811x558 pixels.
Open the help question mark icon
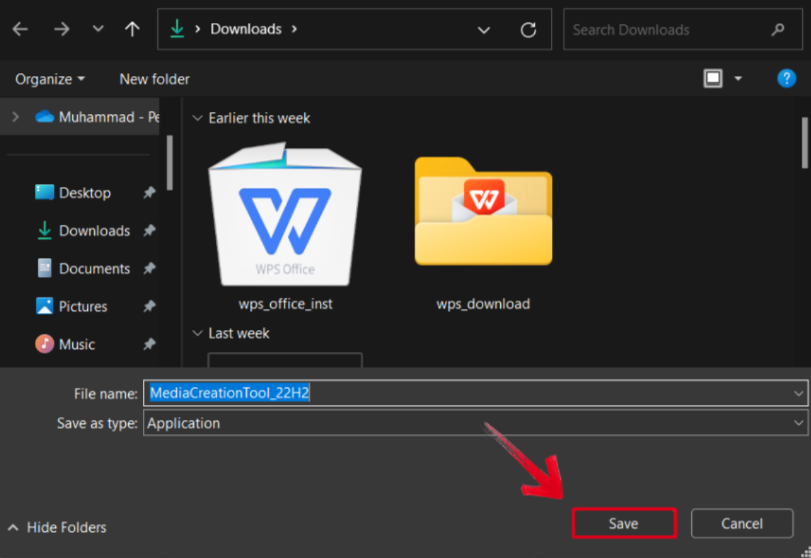click(x=786, y=78)
